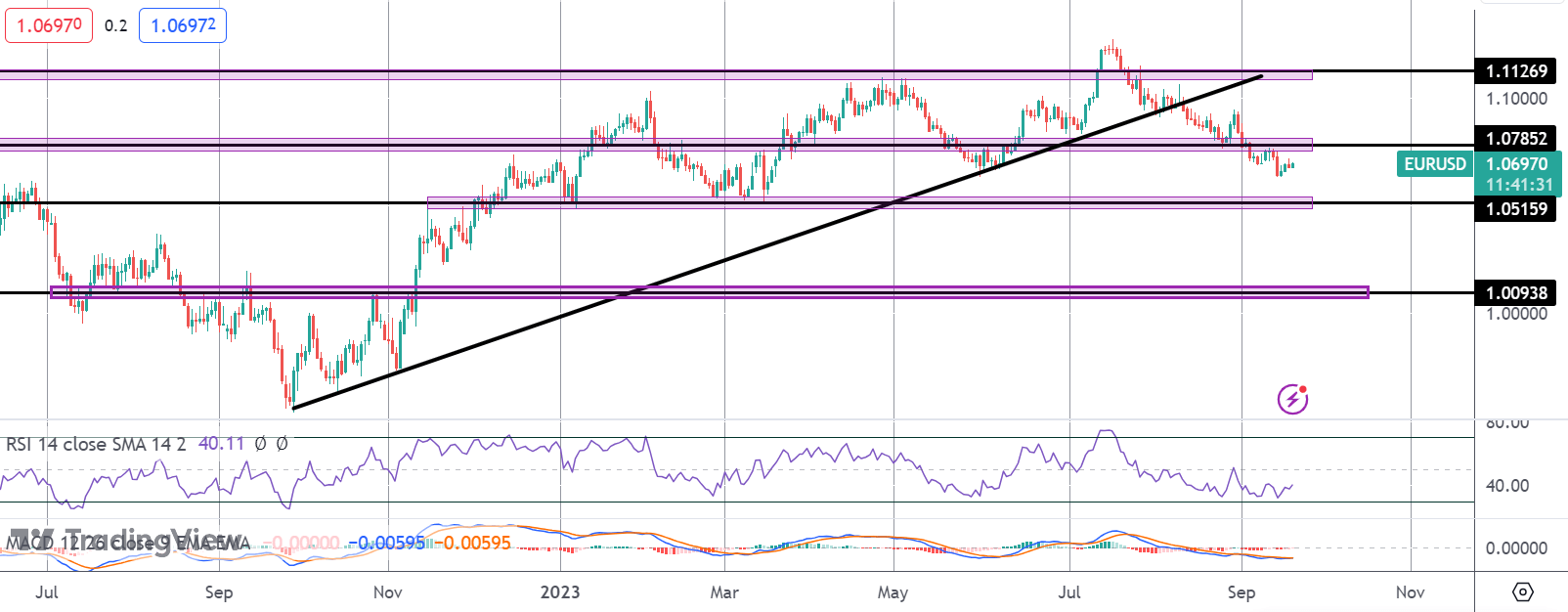Viewport: 1568px width, 612px height.
Task: Click the Nov label at right end of axis
Action: click(x=1410, y=592)
